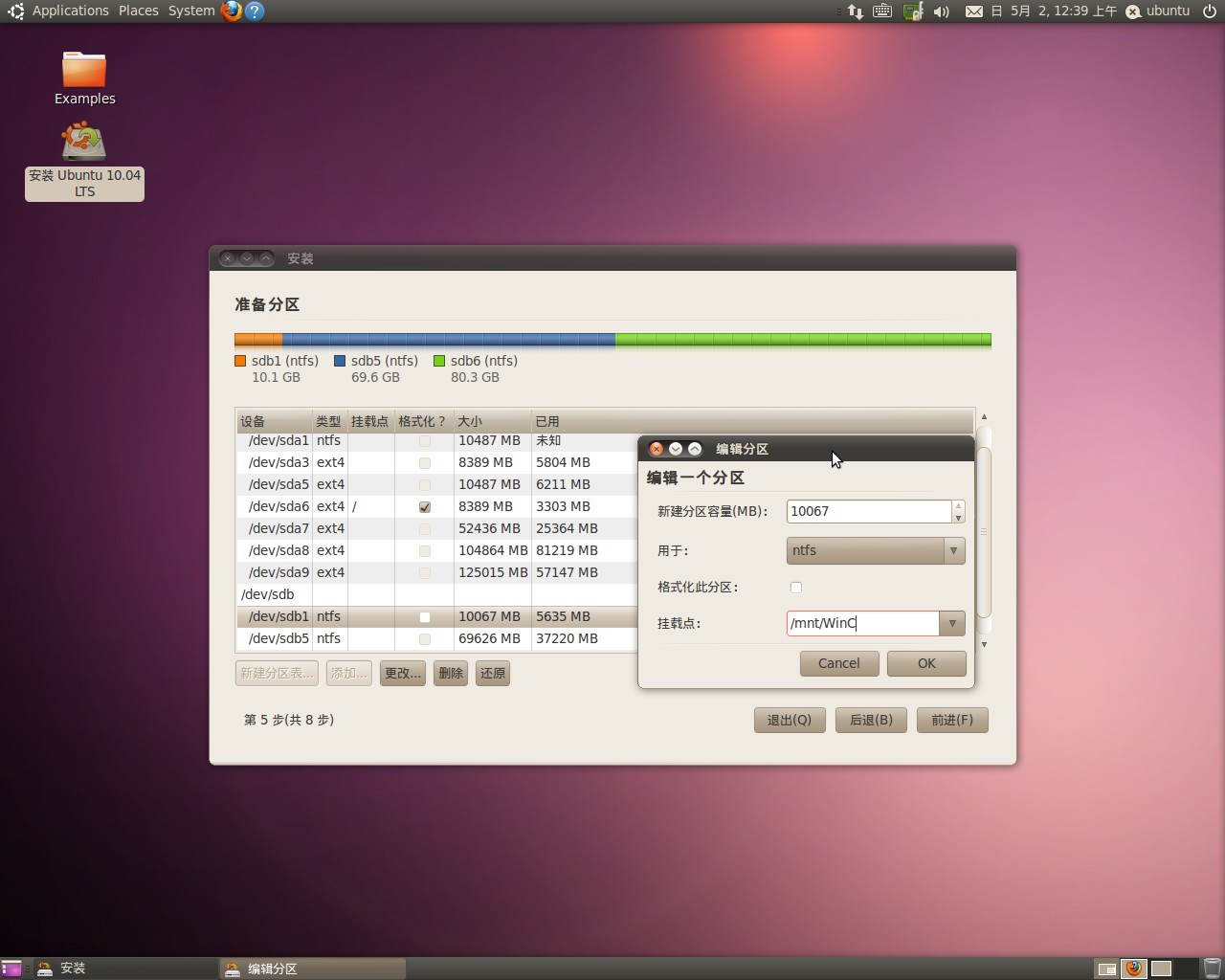Click the power shutdown icon

tap(1210, 11)
